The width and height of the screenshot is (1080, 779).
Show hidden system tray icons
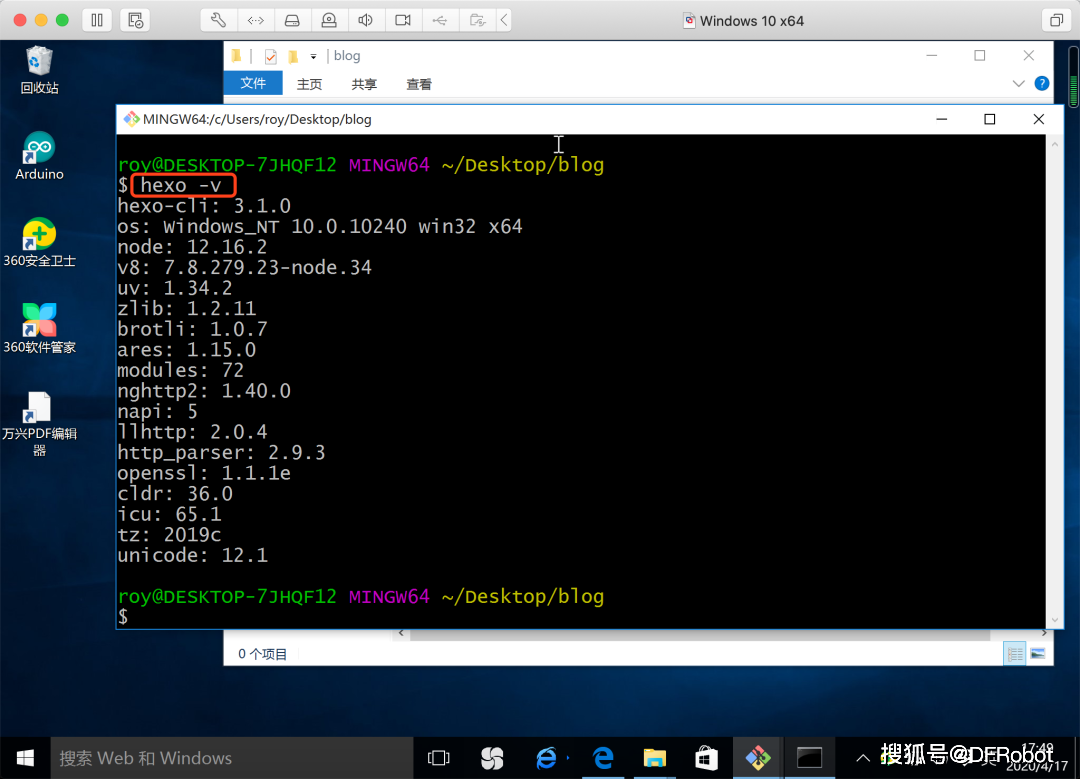click(862, 758)
